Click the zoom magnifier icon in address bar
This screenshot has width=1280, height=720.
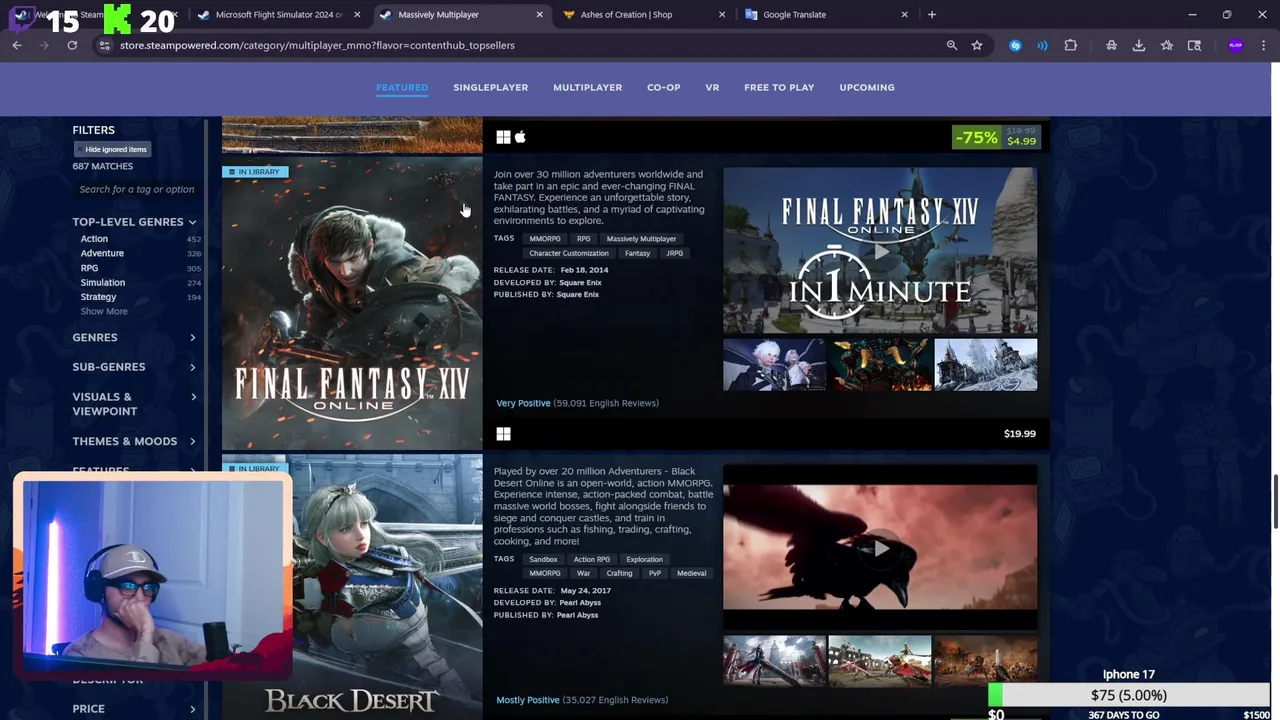(x=952, y=45)
